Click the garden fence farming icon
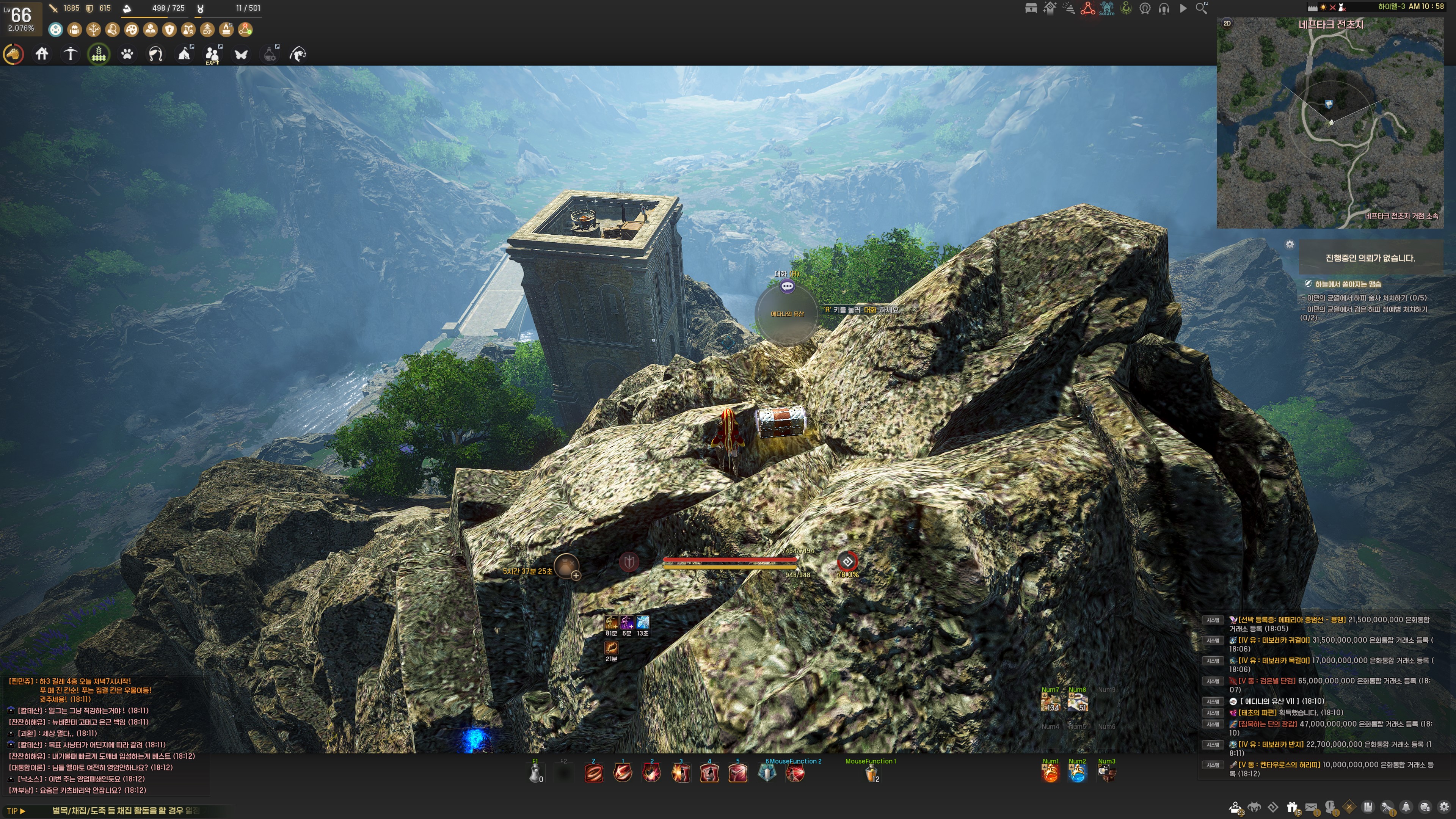Viewport: 1456px width, 819px height. click(99, 54)
